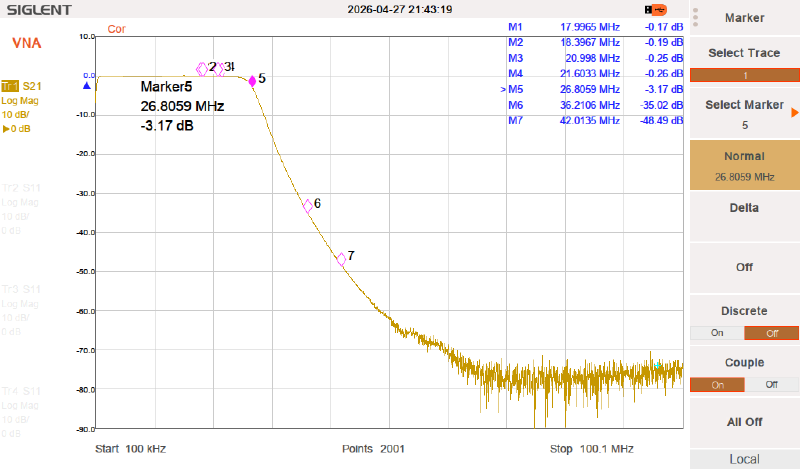Click the USB storage status icon

coord(656,10)
